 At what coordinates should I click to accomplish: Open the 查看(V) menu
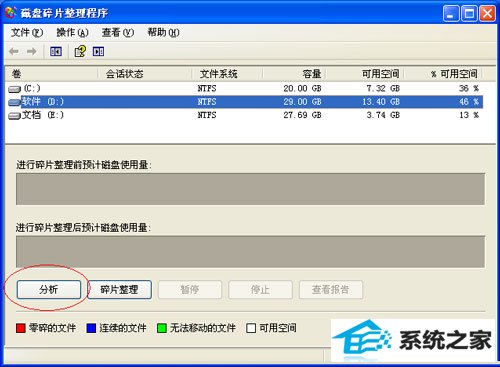(118, 32)
